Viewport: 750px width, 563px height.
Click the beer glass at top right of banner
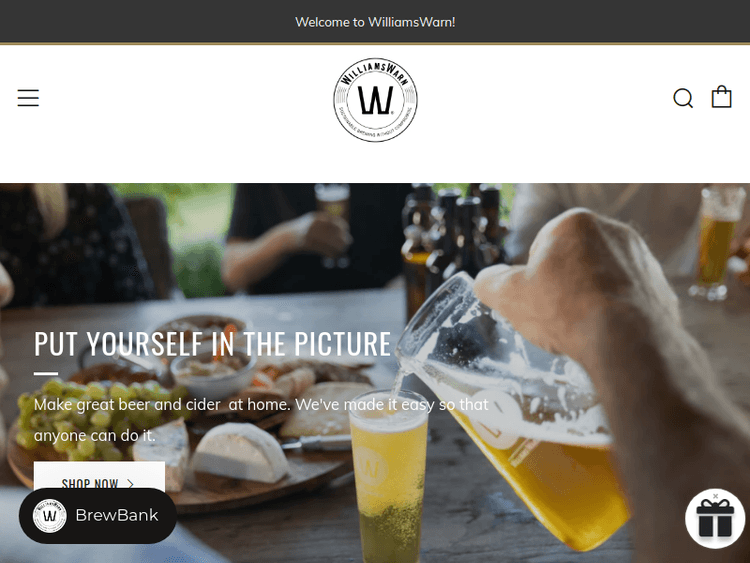tap(714, 244)
